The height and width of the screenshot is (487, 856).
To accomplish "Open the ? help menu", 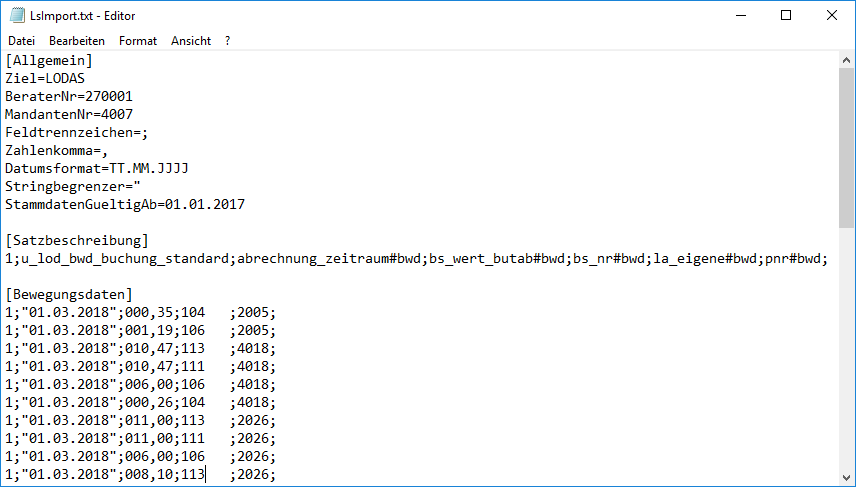I will pos(228,41).
